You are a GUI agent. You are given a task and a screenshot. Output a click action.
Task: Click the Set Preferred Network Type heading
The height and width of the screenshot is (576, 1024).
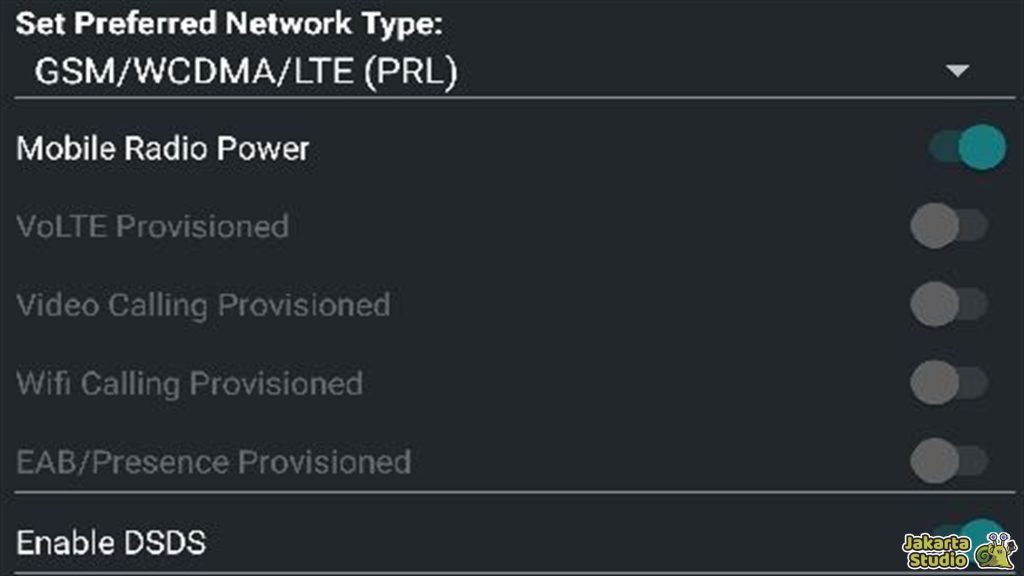[228, 25]
